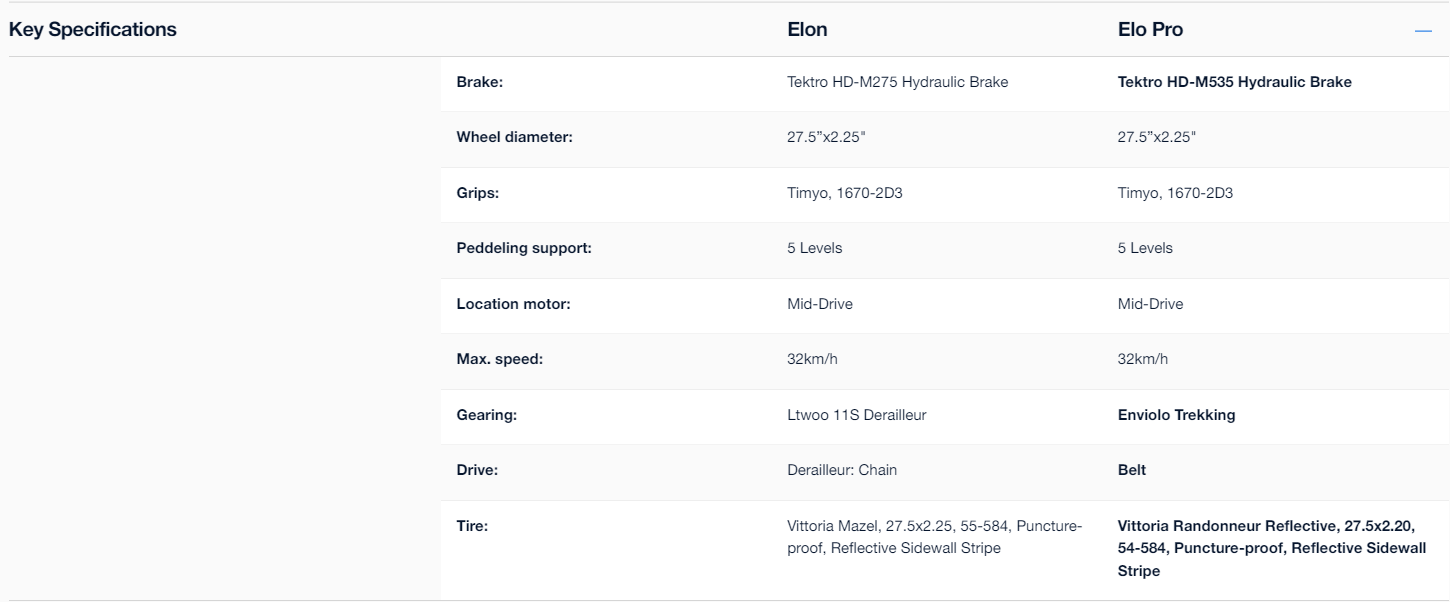
Task: Select the Elo Pro column header
Action: (1150, 30)
